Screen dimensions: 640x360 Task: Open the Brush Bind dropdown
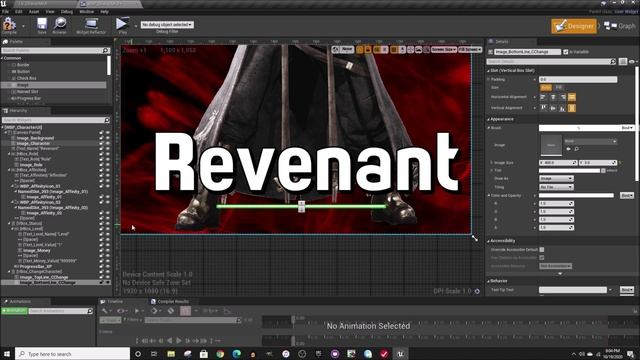click(x=627, y=128)
